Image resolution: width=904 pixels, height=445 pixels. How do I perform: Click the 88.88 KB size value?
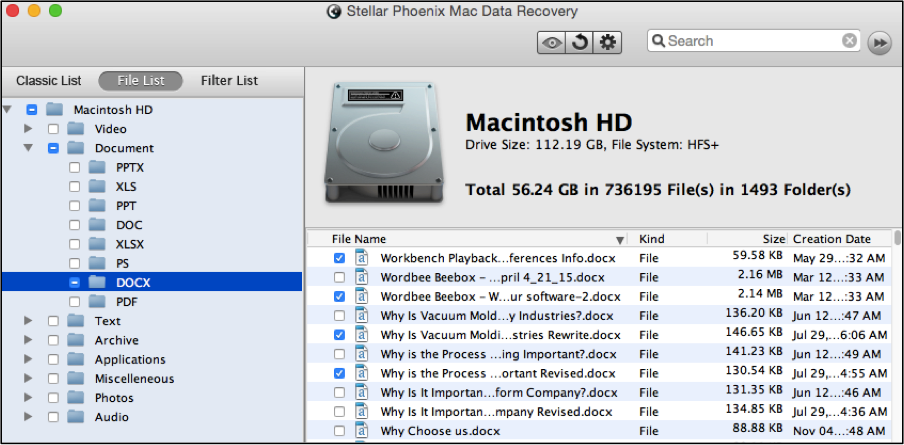pyautogui.click(x=758, y=428)
